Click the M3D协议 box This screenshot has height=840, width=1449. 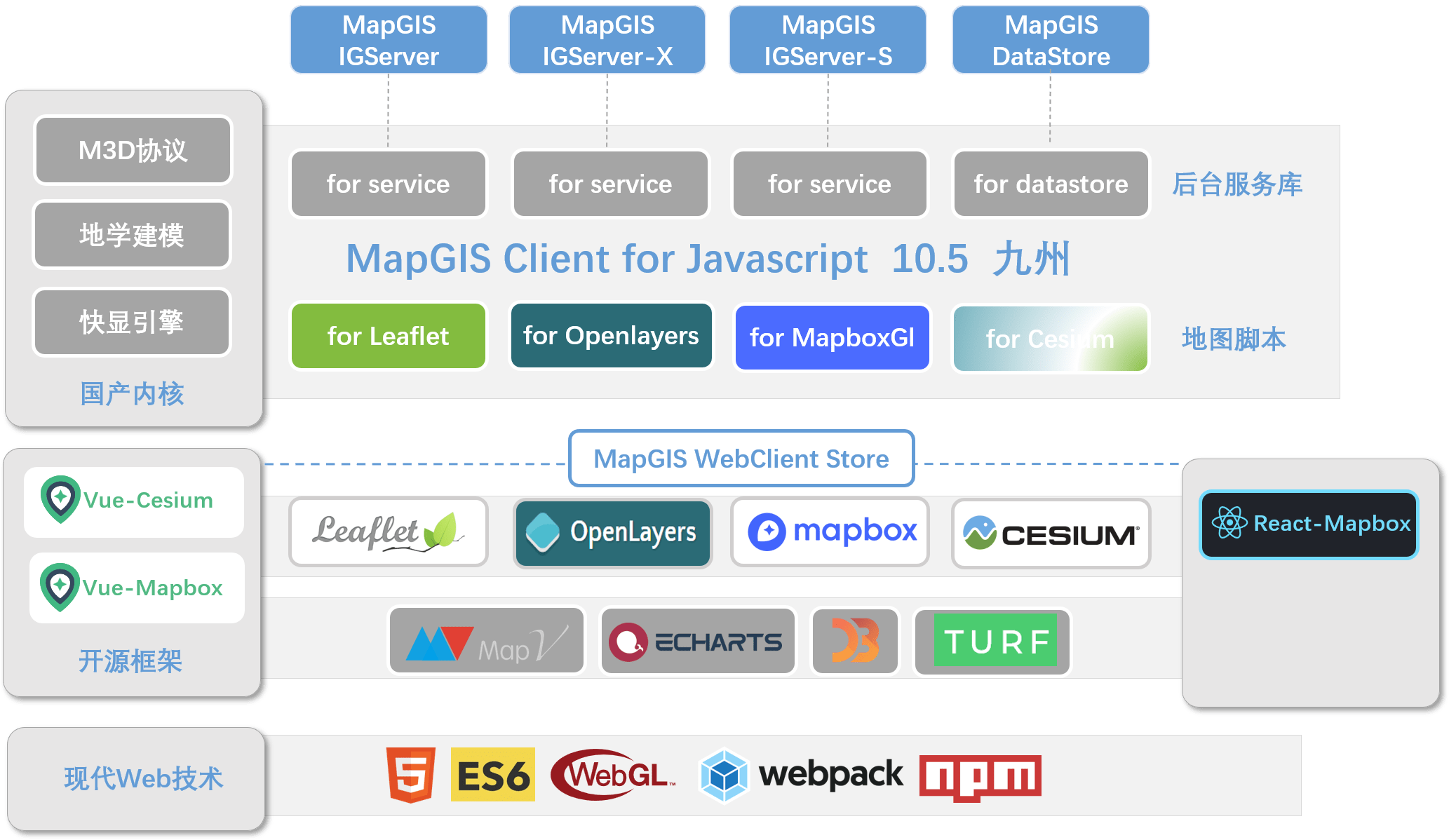tap(133, 150)
